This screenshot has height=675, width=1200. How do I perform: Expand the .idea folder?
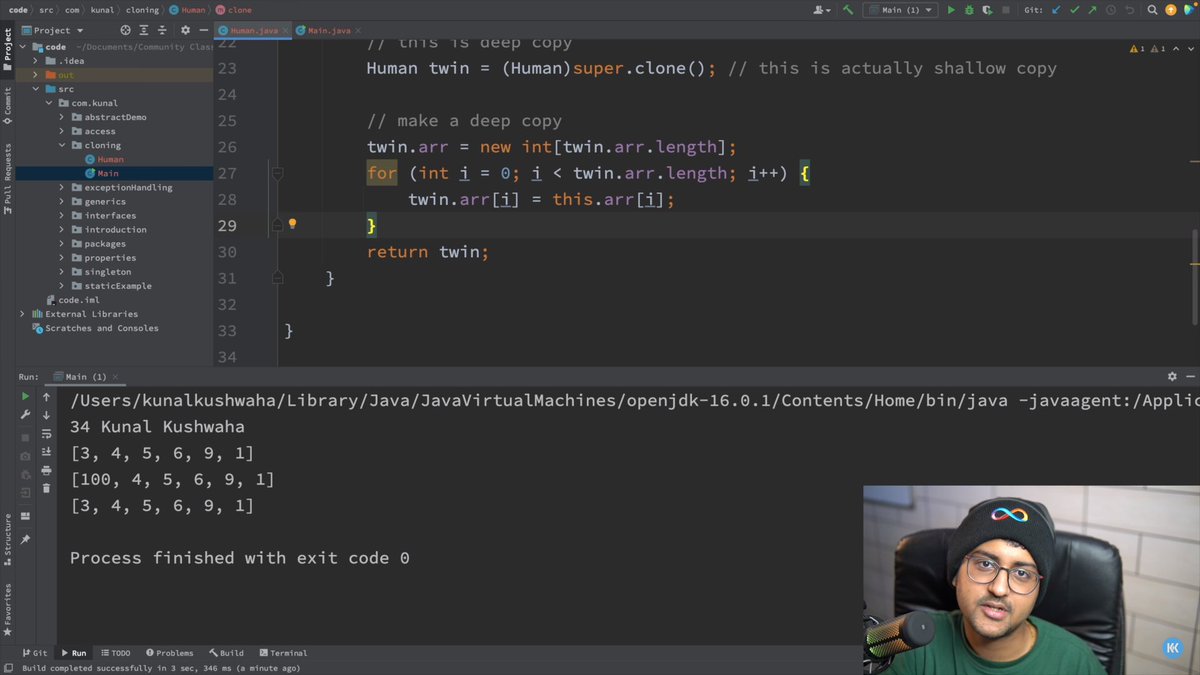click(x=36, y=61)
